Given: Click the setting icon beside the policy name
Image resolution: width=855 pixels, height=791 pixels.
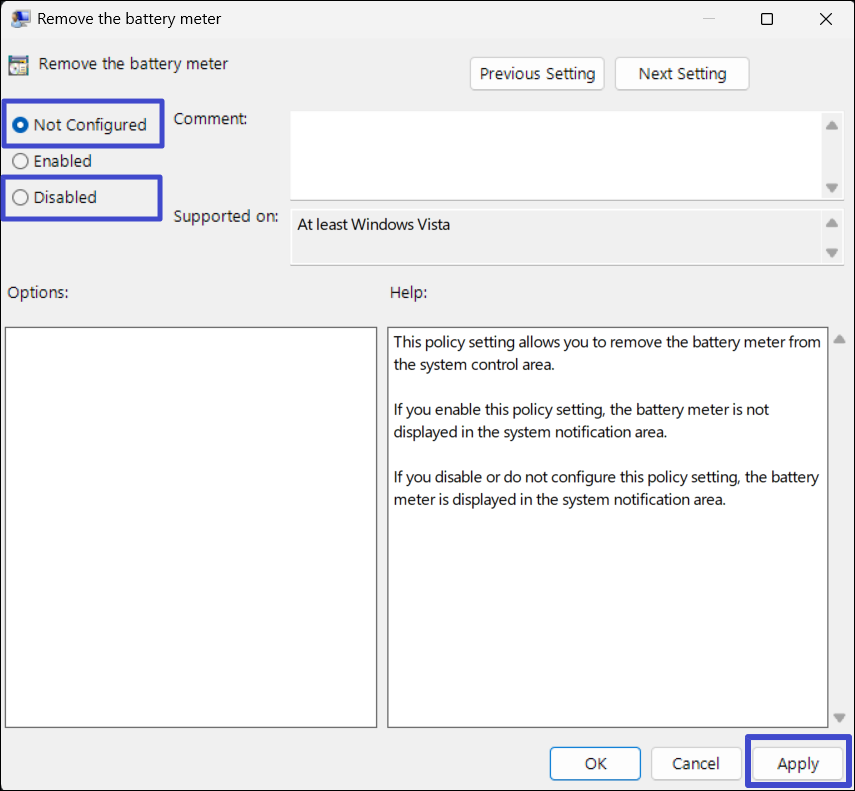Looking at the screenshot, I should pos(18,65).
